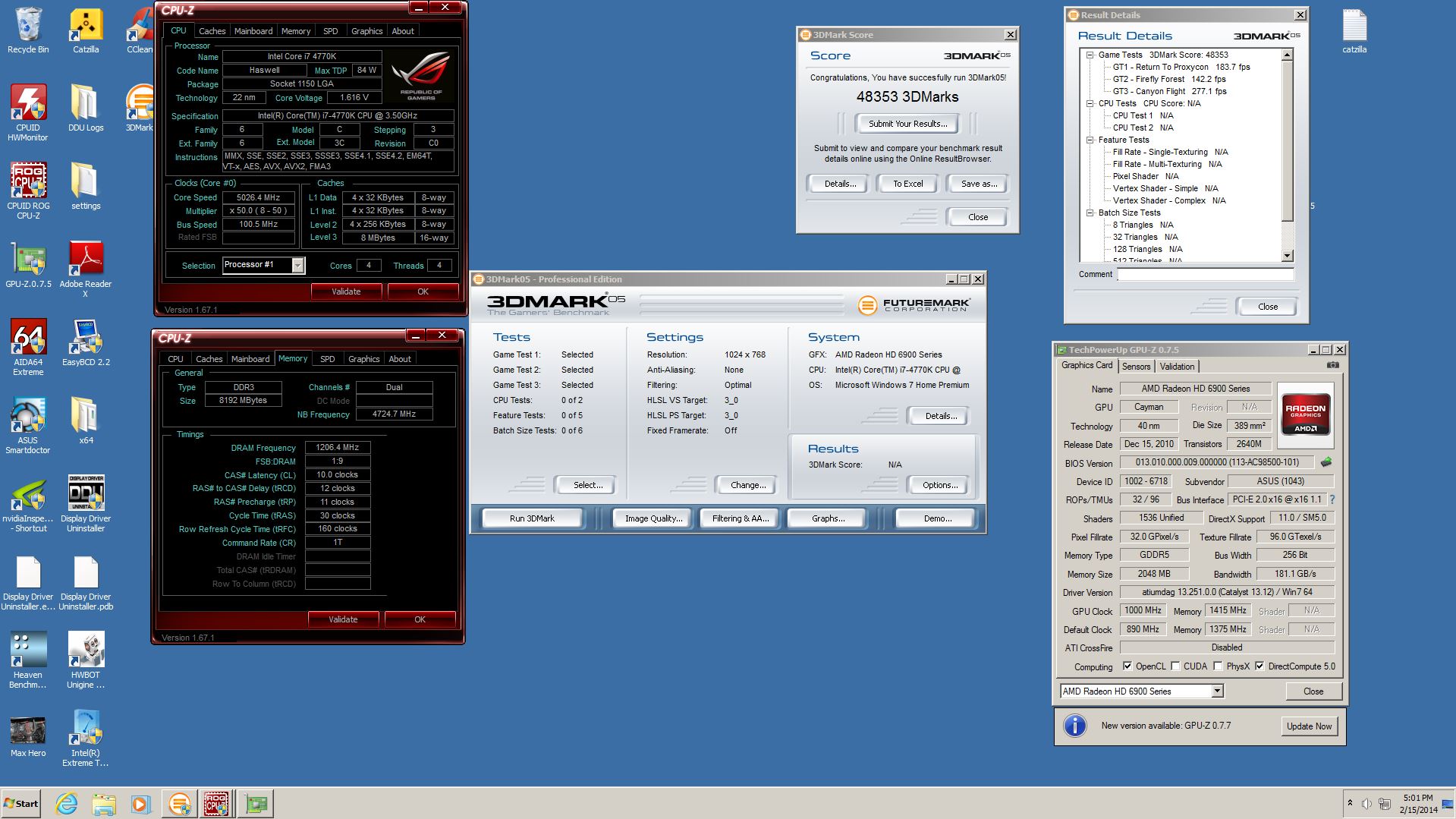Viewport: 1456px width, 819px height.
Task: Click Update Now for GPU-Z
Action: 1309,726
